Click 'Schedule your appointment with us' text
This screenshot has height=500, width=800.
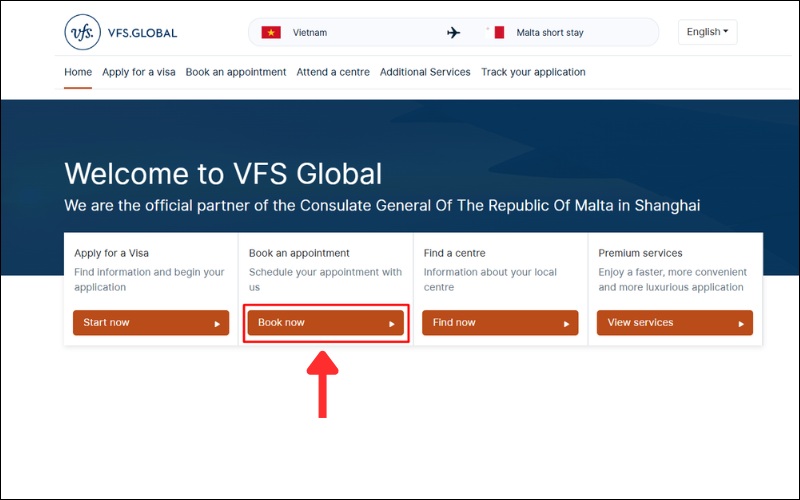pos(325,280)
